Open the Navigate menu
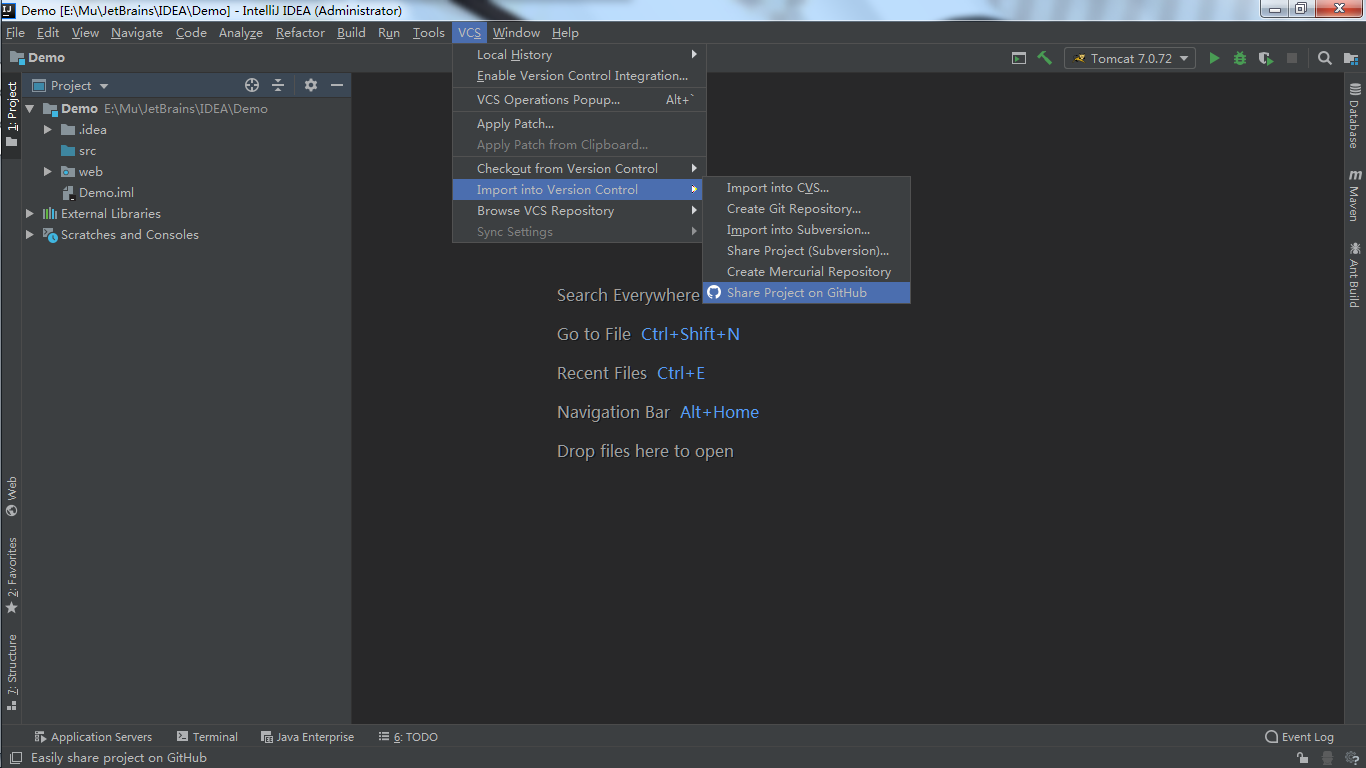1366x768 pixels. pos(137,32)
